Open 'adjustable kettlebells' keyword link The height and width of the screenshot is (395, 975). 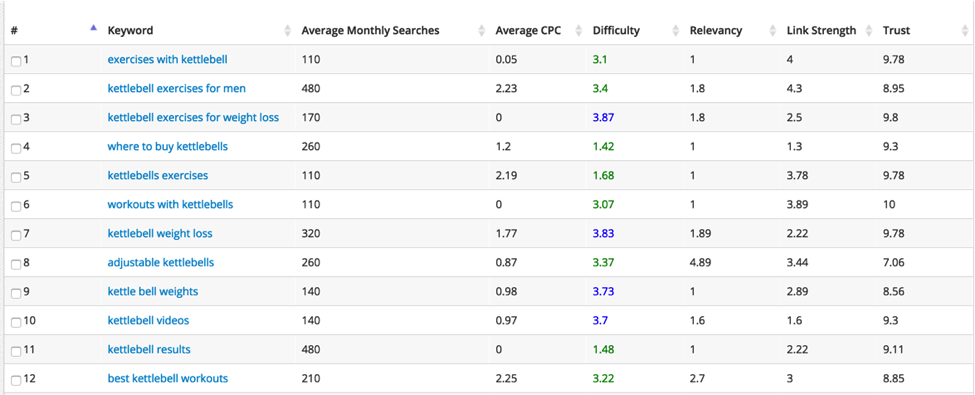pos(160,263)
